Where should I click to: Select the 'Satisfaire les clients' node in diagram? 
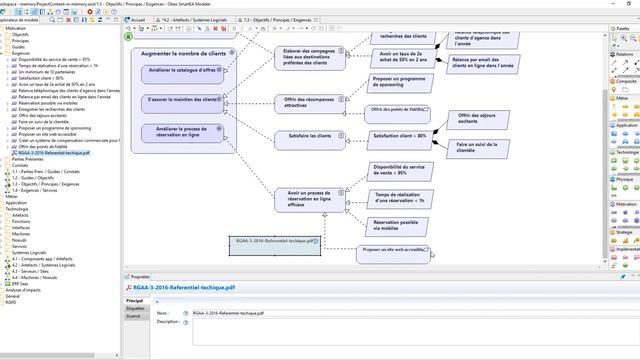310,140
